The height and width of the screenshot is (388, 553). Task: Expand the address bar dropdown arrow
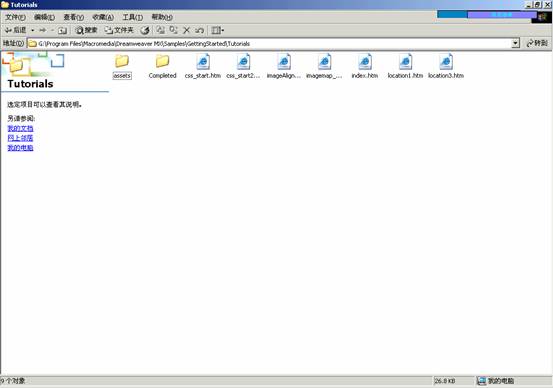coord(516,43)
